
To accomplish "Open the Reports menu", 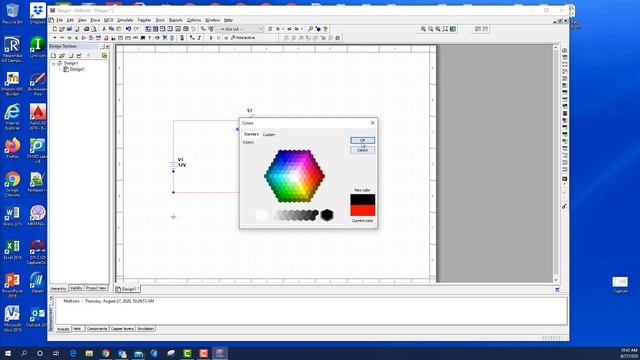I will tap(176, 20).
